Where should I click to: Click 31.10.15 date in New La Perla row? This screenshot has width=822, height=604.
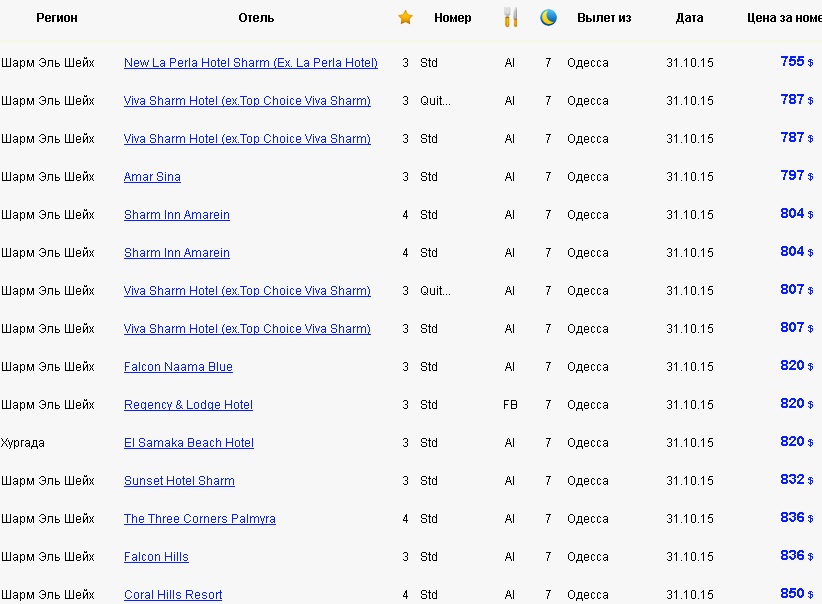coord(690,63)
